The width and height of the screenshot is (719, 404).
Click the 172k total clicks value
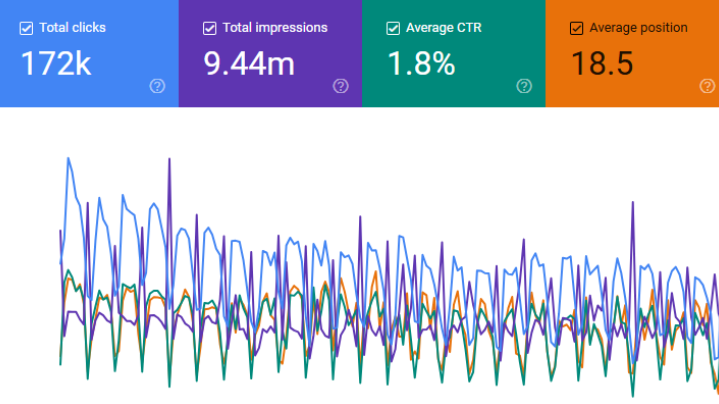pos(56,64)
